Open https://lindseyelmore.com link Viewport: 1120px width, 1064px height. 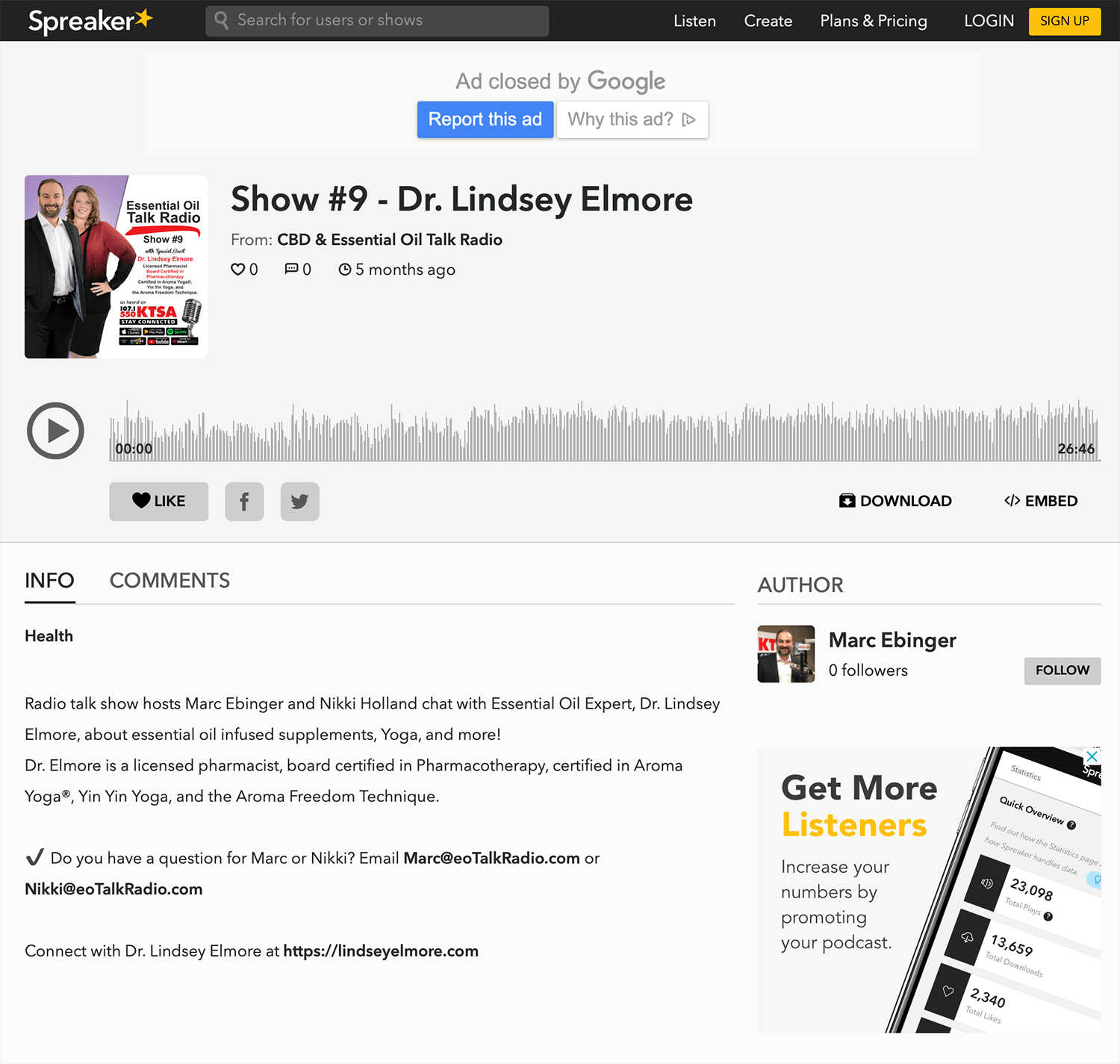click(x=381, y=951)
